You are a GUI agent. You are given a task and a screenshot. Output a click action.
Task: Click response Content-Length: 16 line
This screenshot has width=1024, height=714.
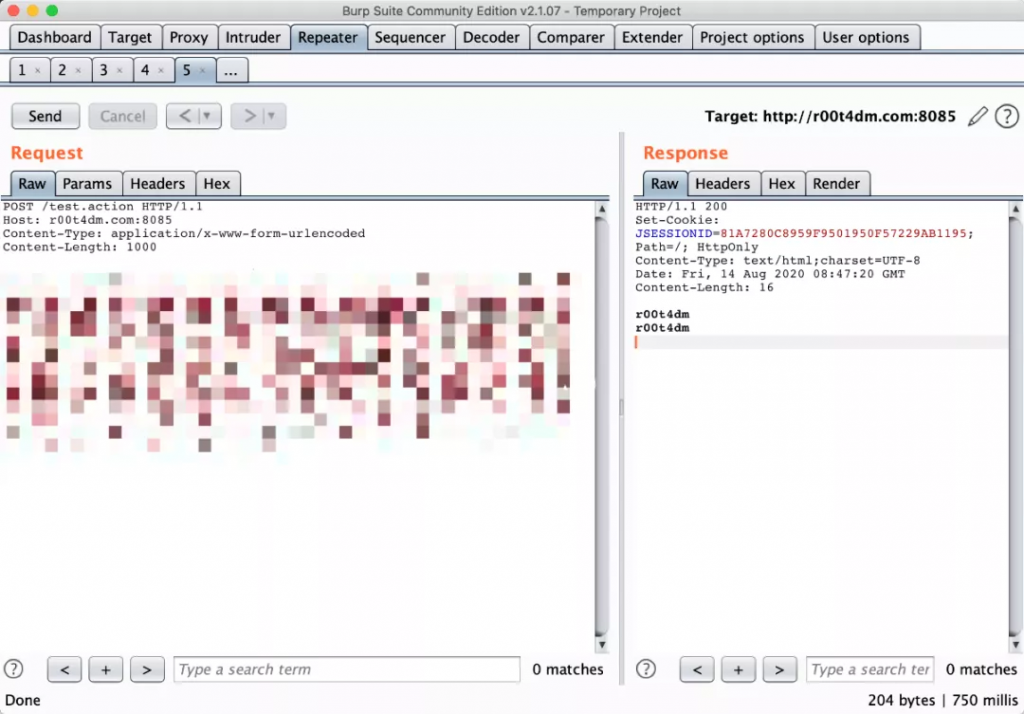coord(705,287)
